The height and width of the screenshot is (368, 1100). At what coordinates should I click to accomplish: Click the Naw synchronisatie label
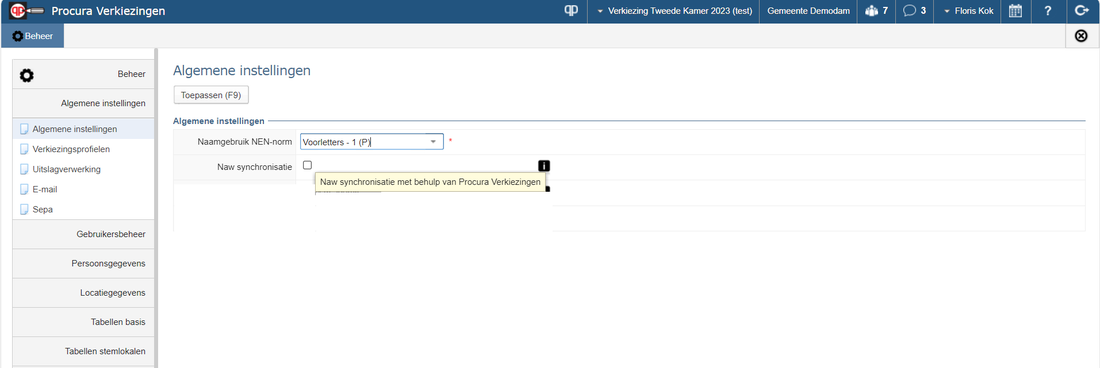[255, 167]
